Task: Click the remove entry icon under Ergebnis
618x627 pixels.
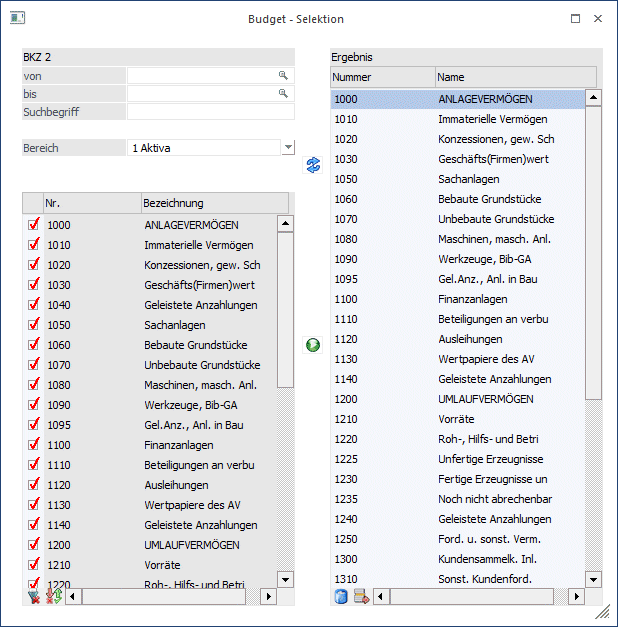Action: click(x=361, y=596)
